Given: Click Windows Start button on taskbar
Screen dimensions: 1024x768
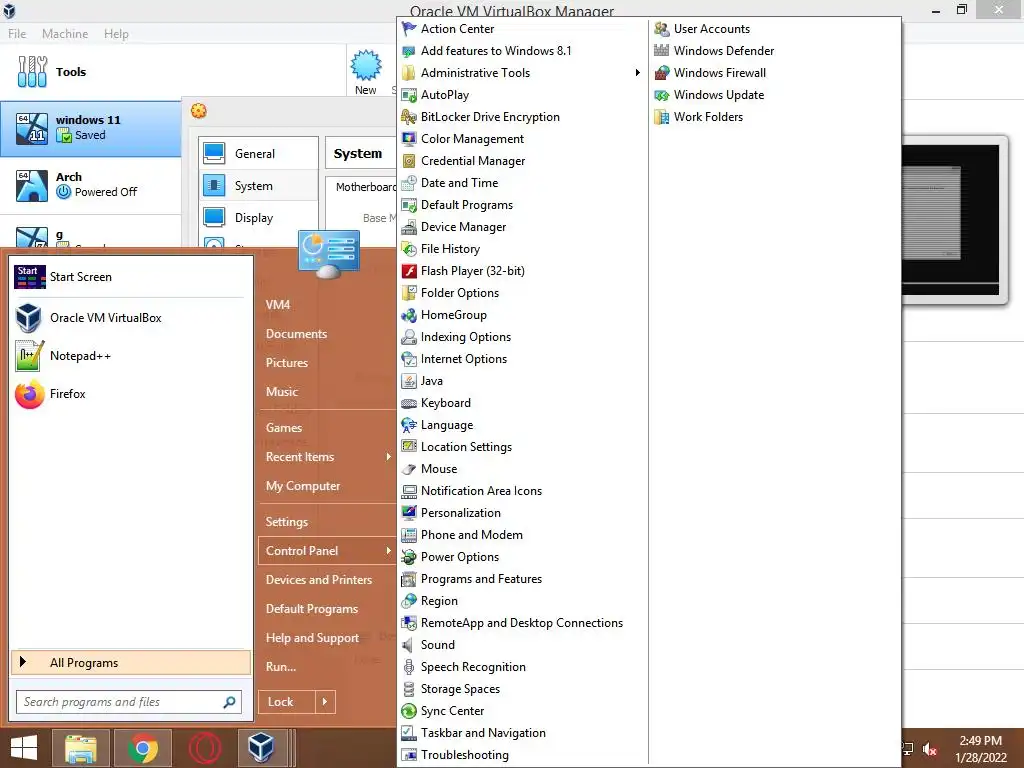Looking at the screenshot, I should click(x=24, y=748).
